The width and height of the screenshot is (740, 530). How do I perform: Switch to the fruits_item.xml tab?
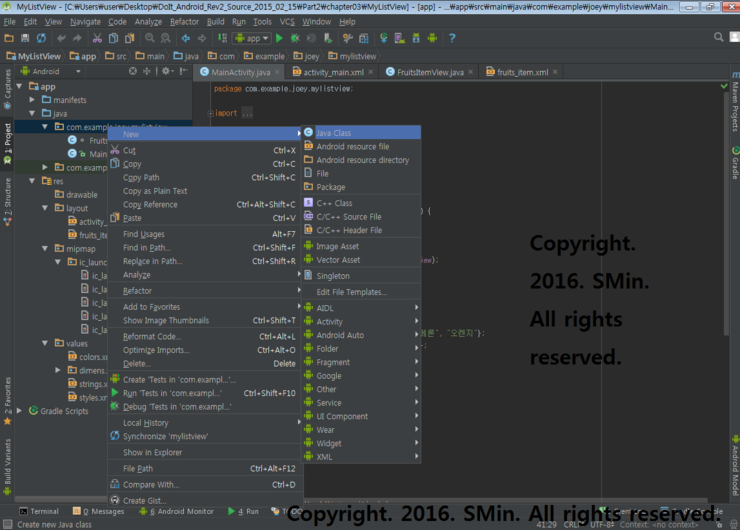point(522,72)
